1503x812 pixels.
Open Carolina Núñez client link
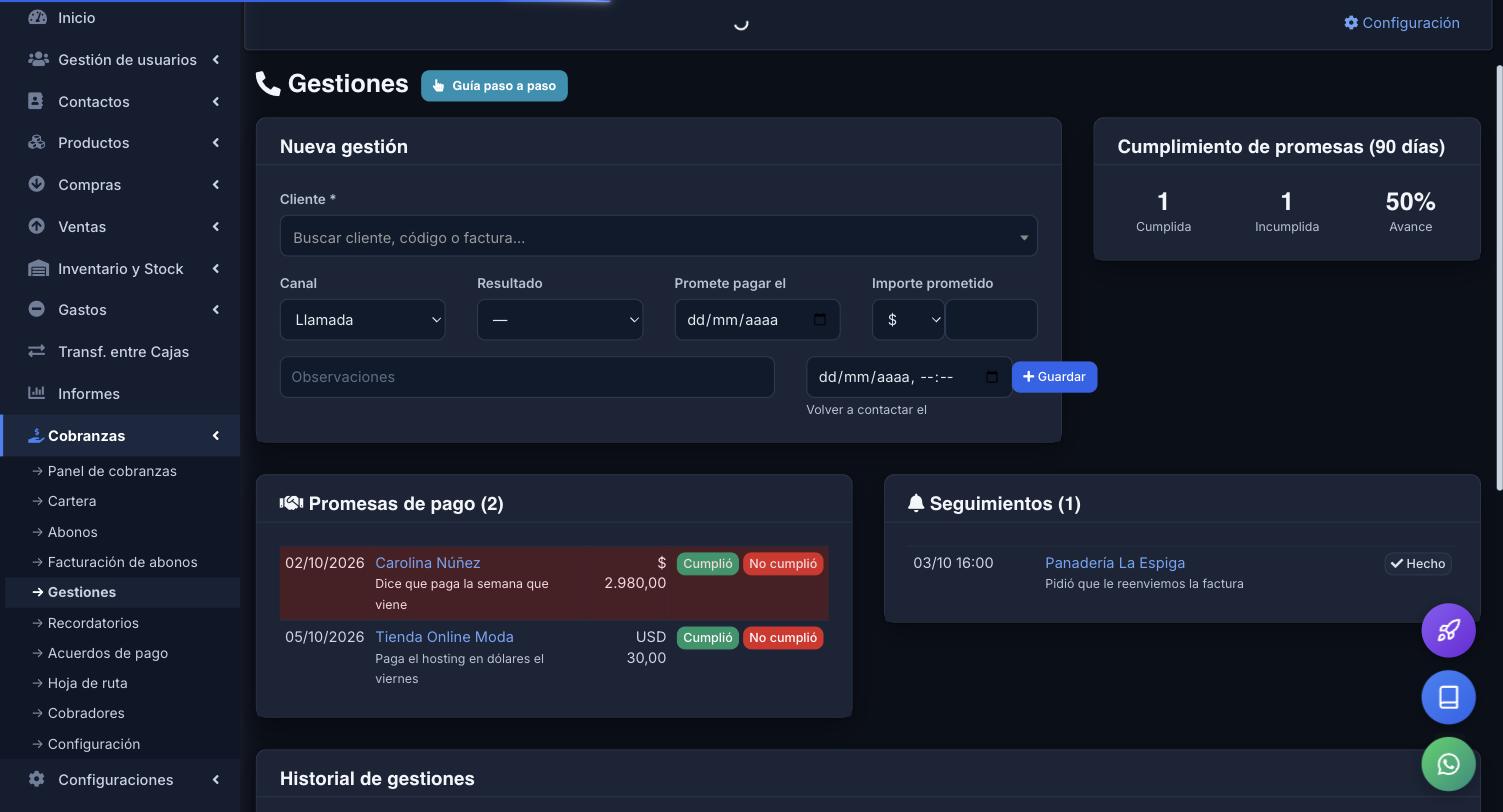pos(427,563)
